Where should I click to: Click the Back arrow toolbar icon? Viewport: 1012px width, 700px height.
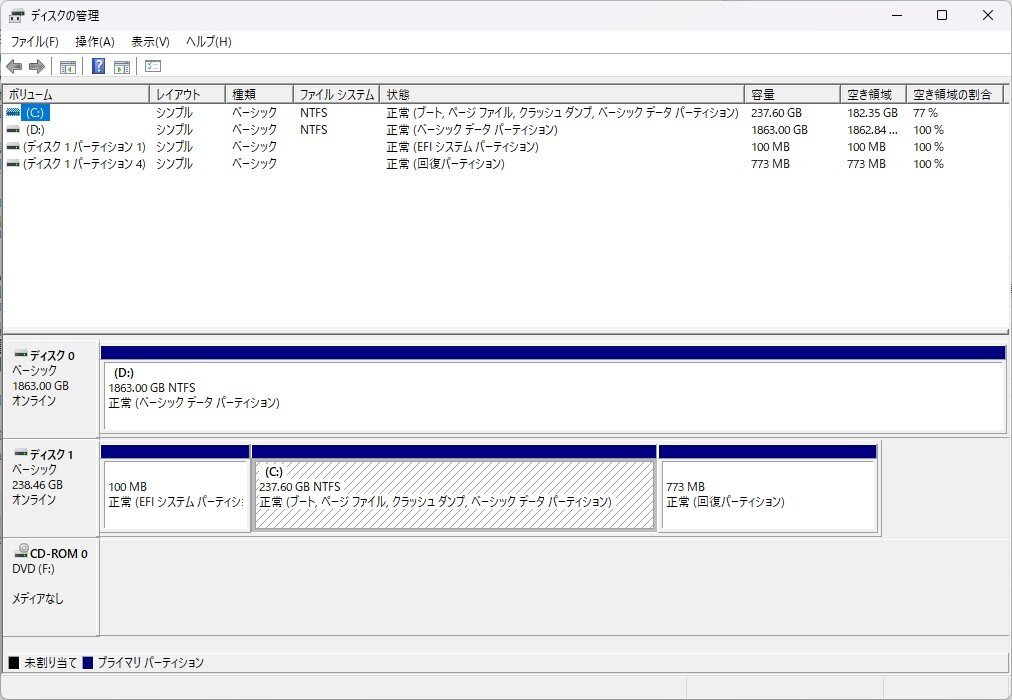click(x=14, y=66)
